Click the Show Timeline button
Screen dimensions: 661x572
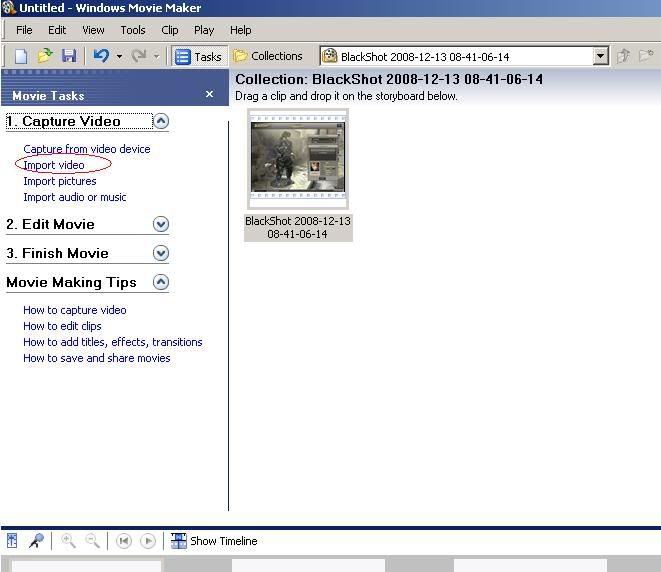214,541
